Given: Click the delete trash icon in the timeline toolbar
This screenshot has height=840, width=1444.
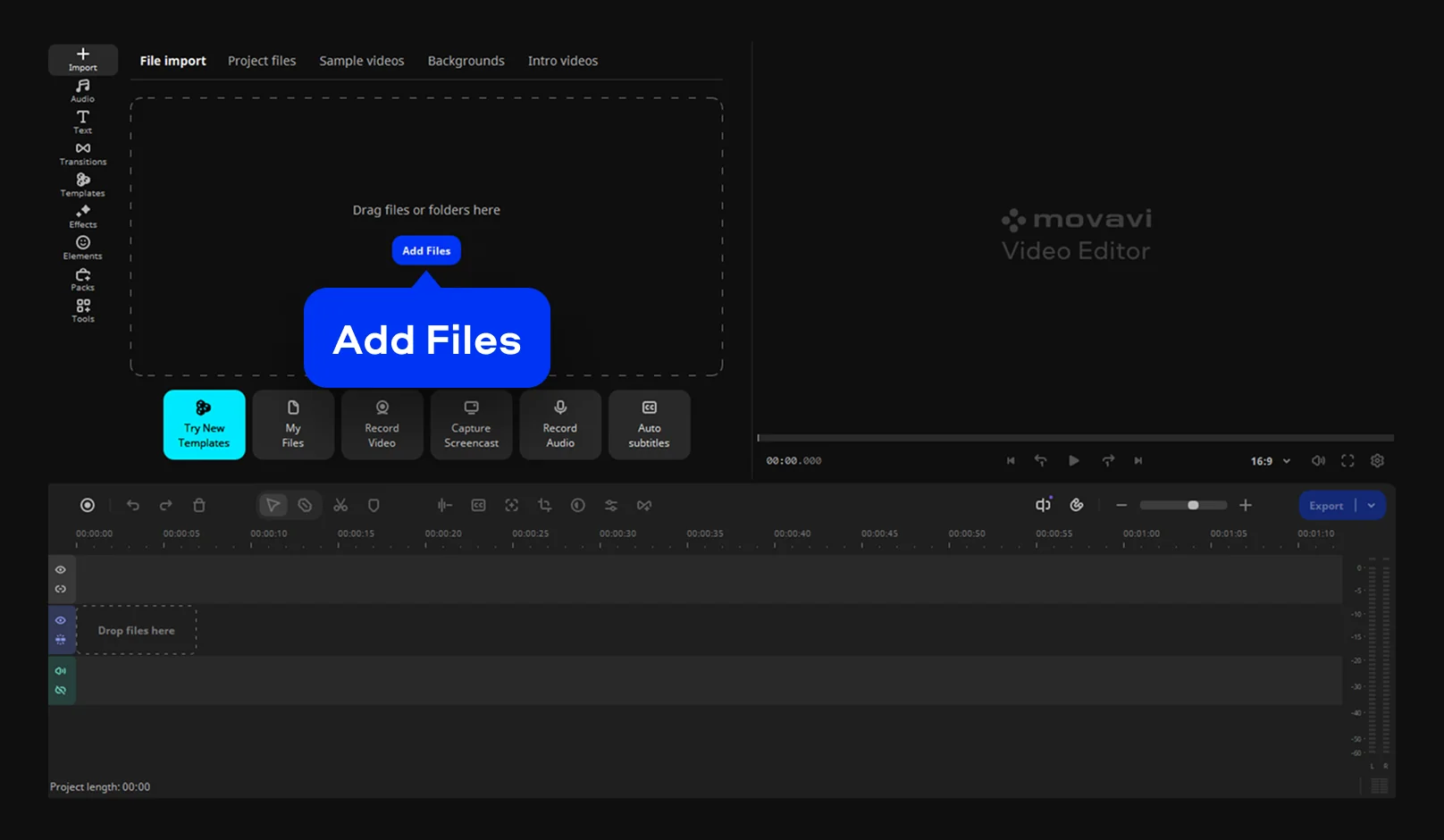Looking at the screenshot, I should 199,506.
